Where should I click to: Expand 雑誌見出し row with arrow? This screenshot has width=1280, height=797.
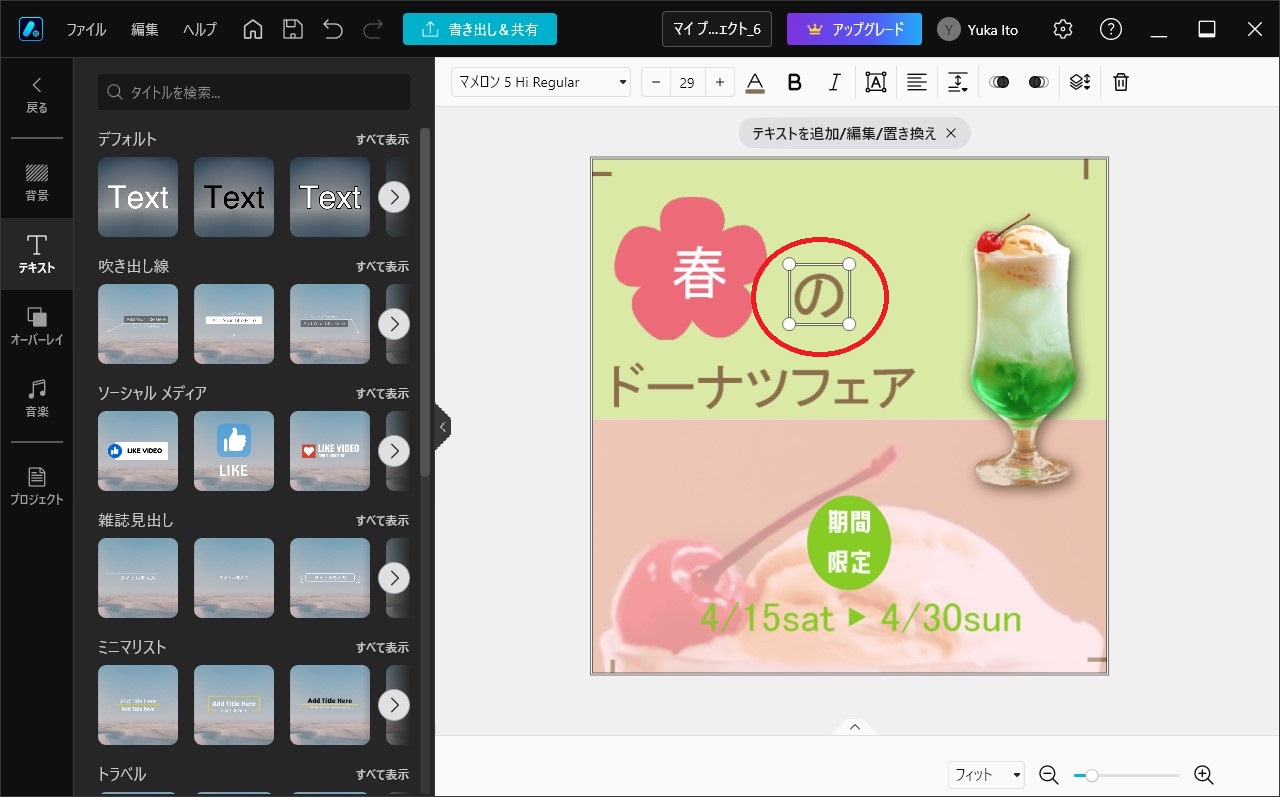(x=394, y=578)
